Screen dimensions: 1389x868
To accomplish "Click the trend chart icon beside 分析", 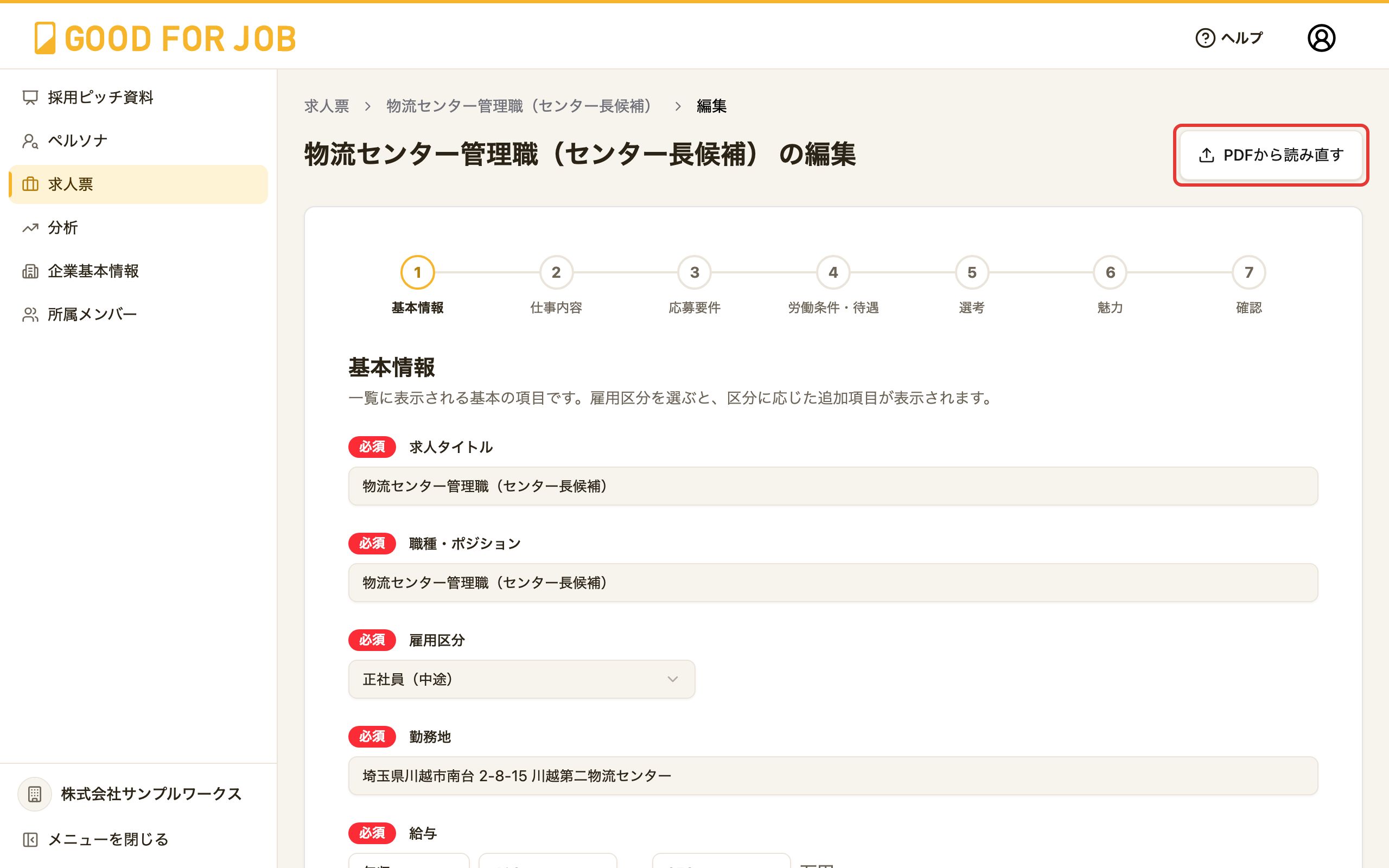I will point(30,228).
